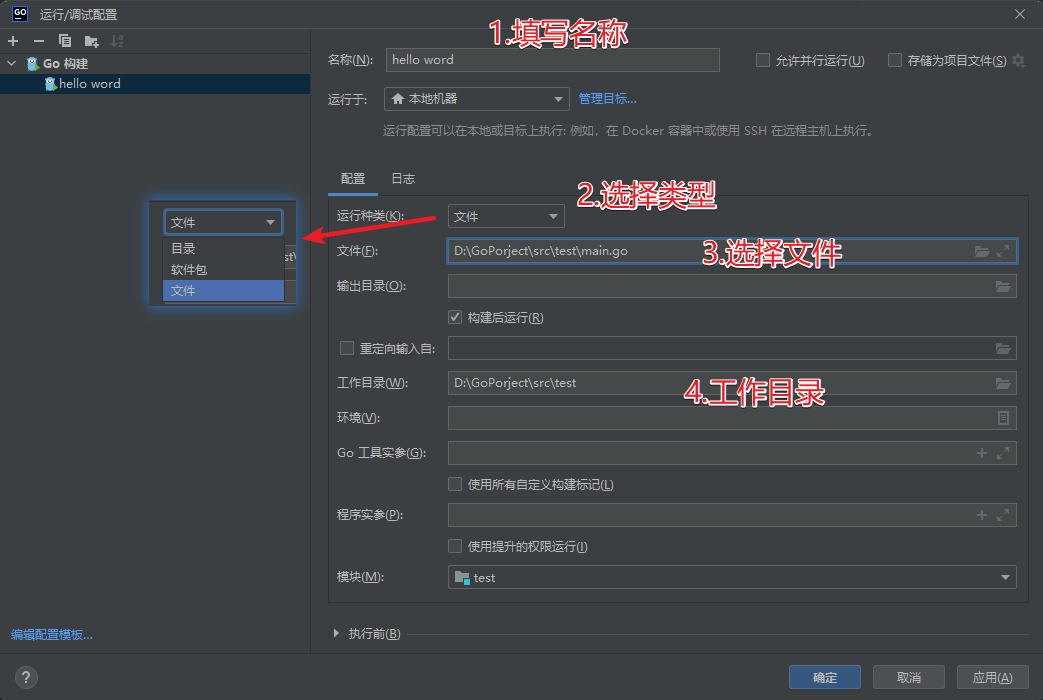This screenshot has width=1043, height=700.
Task: Open the folder browser for the 文件 field
Action: [982, 251]
